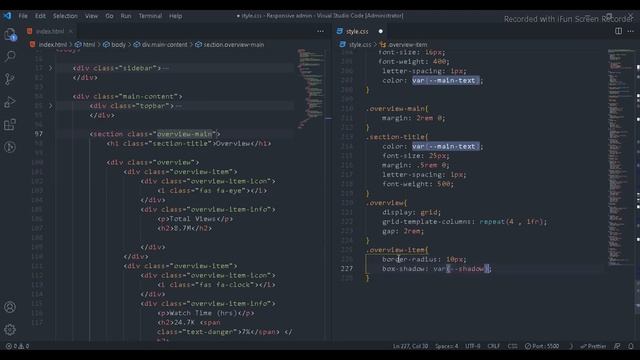Click style.css in right breadcrumb
This screenshot has height=360, width=640.
point(360,44)
